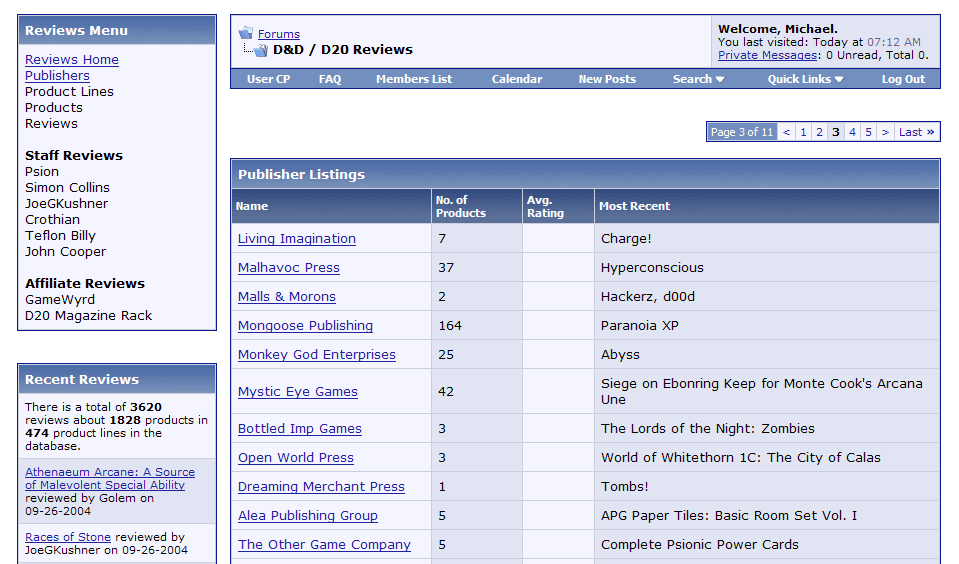Open Bottled Imp Games link
The image size is (959, 564).
[300, 429]
